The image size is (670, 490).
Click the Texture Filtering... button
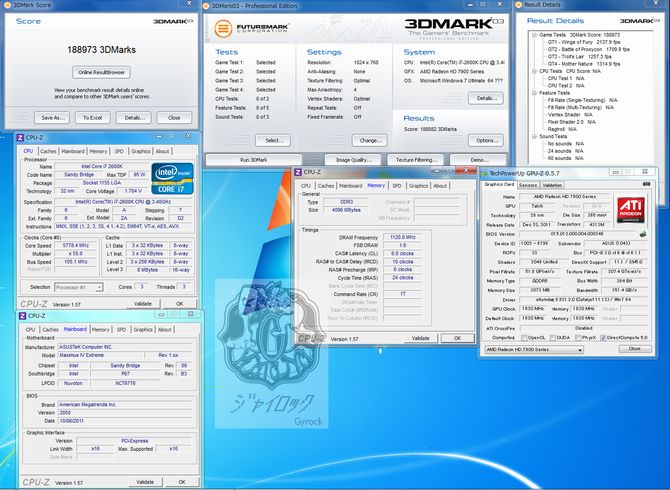(416, 160)
